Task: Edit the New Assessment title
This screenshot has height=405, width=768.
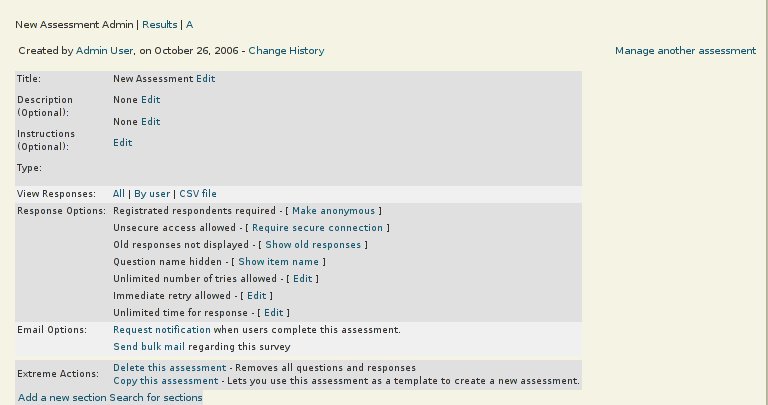Action: point(205,78)
